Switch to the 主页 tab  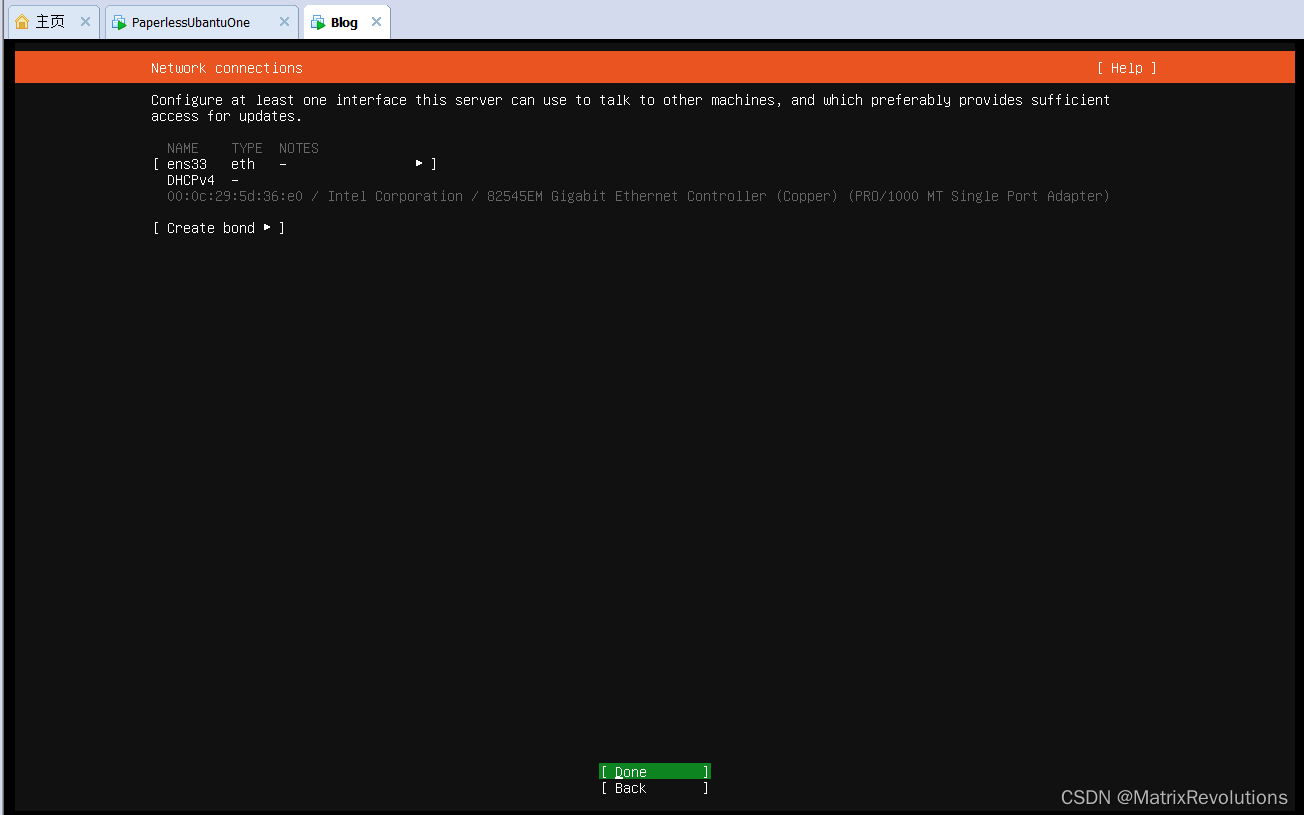click(x=48, y=20)
